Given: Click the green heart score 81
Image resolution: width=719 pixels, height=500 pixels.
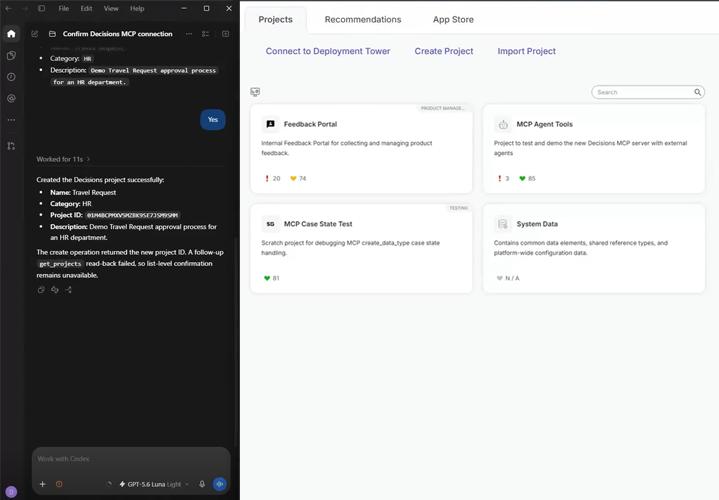Looking at the screenshot, I should 272,278.
